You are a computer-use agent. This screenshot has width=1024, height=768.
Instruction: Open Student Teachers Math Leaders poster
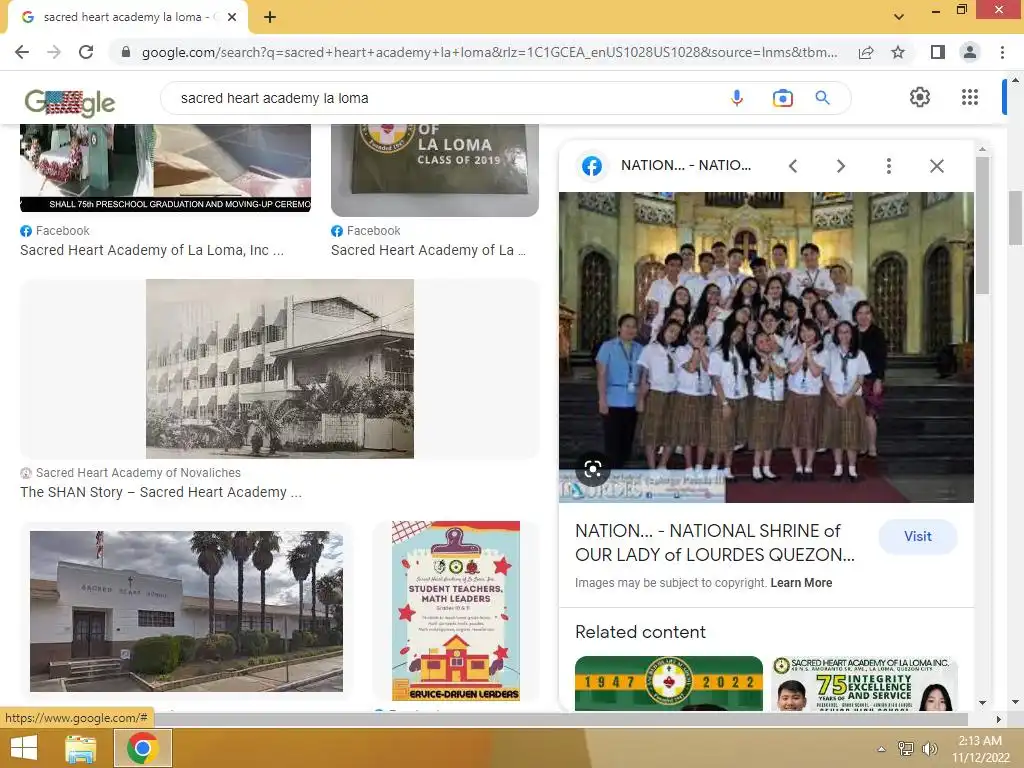[x=456, y=611]
